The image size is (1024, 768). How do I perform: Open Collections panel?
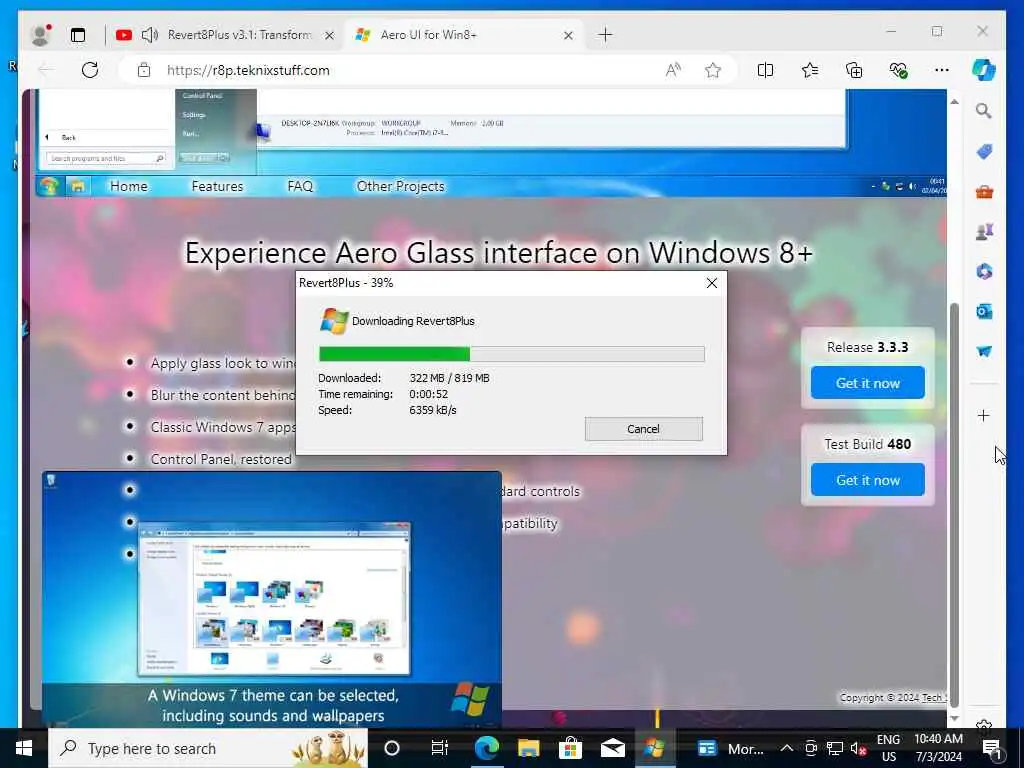pyautogui.click(x=854, y=70)
